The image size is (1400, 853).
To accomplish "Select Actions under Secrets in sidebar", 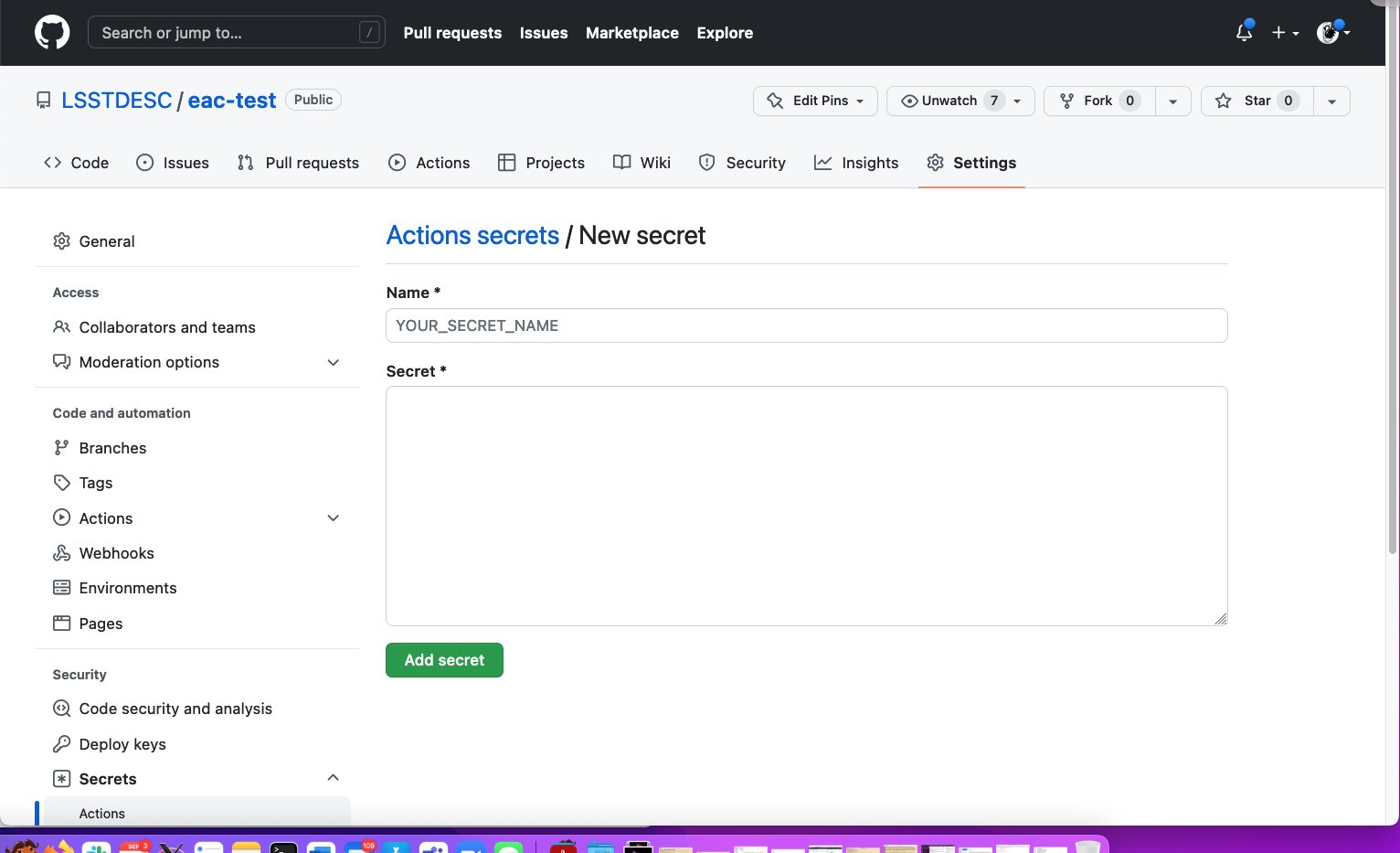I will click(196, 813).
